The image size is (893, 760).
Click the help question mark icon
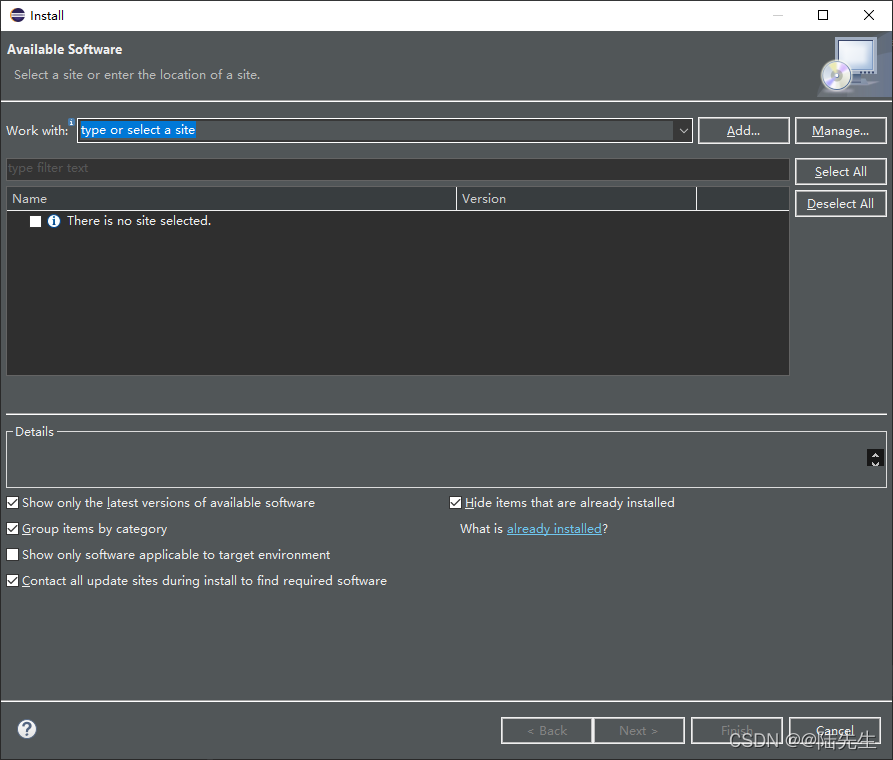click(x=26, y=729)
